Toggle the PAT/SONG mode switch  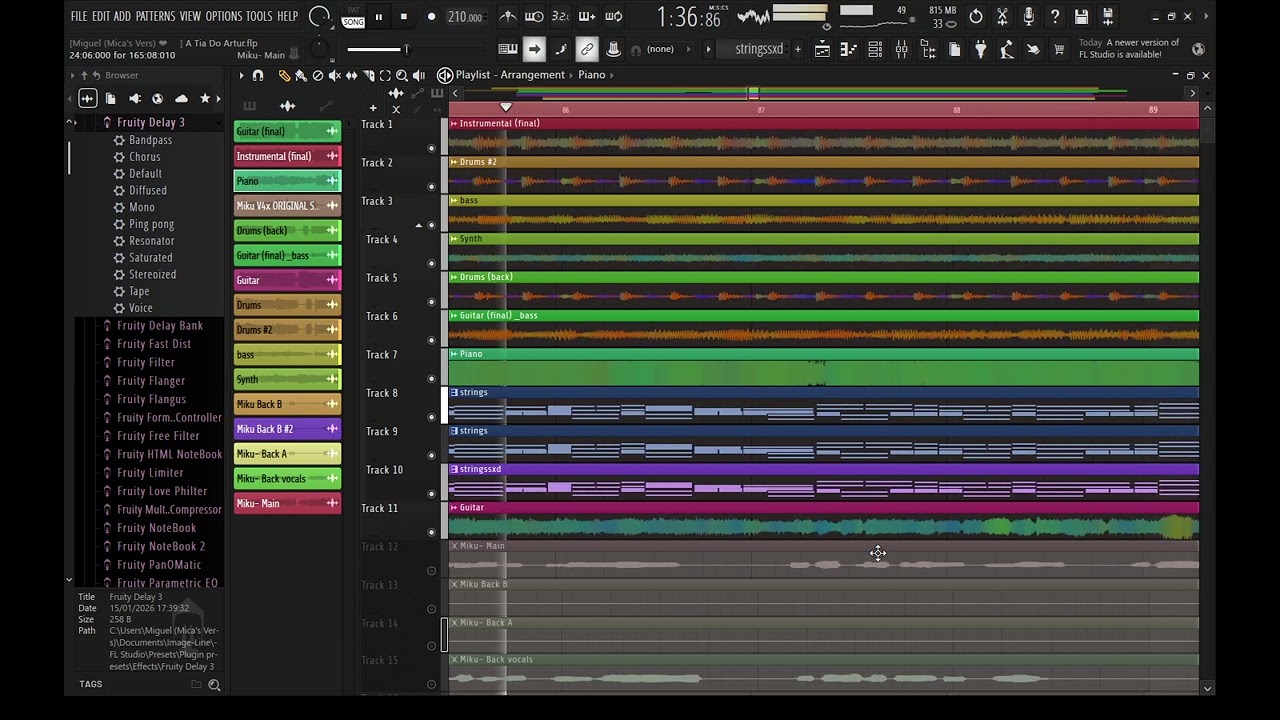click(x=353, y=17)
